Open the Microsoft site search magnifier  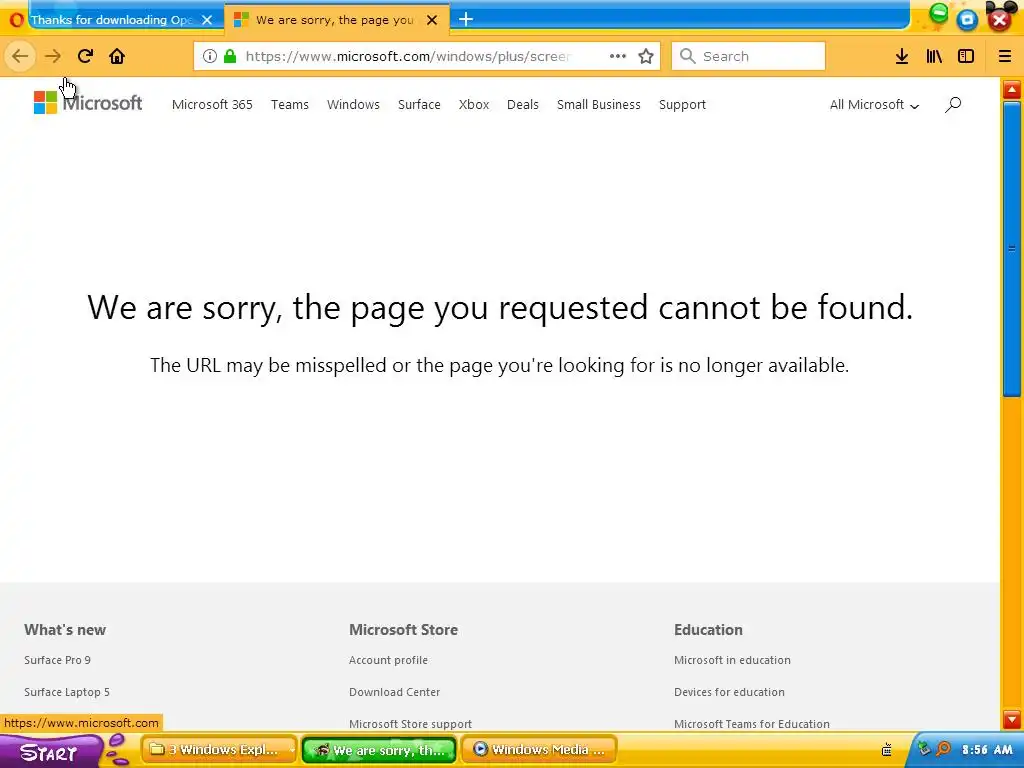pos(953,104)
